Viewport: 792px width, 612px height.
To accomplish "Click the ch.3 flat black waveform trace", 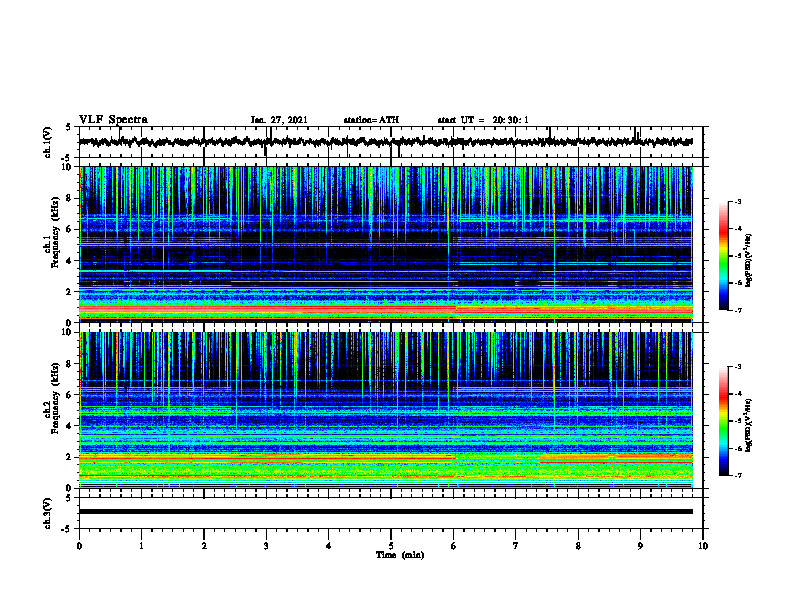I will click(x=385, y=512).
